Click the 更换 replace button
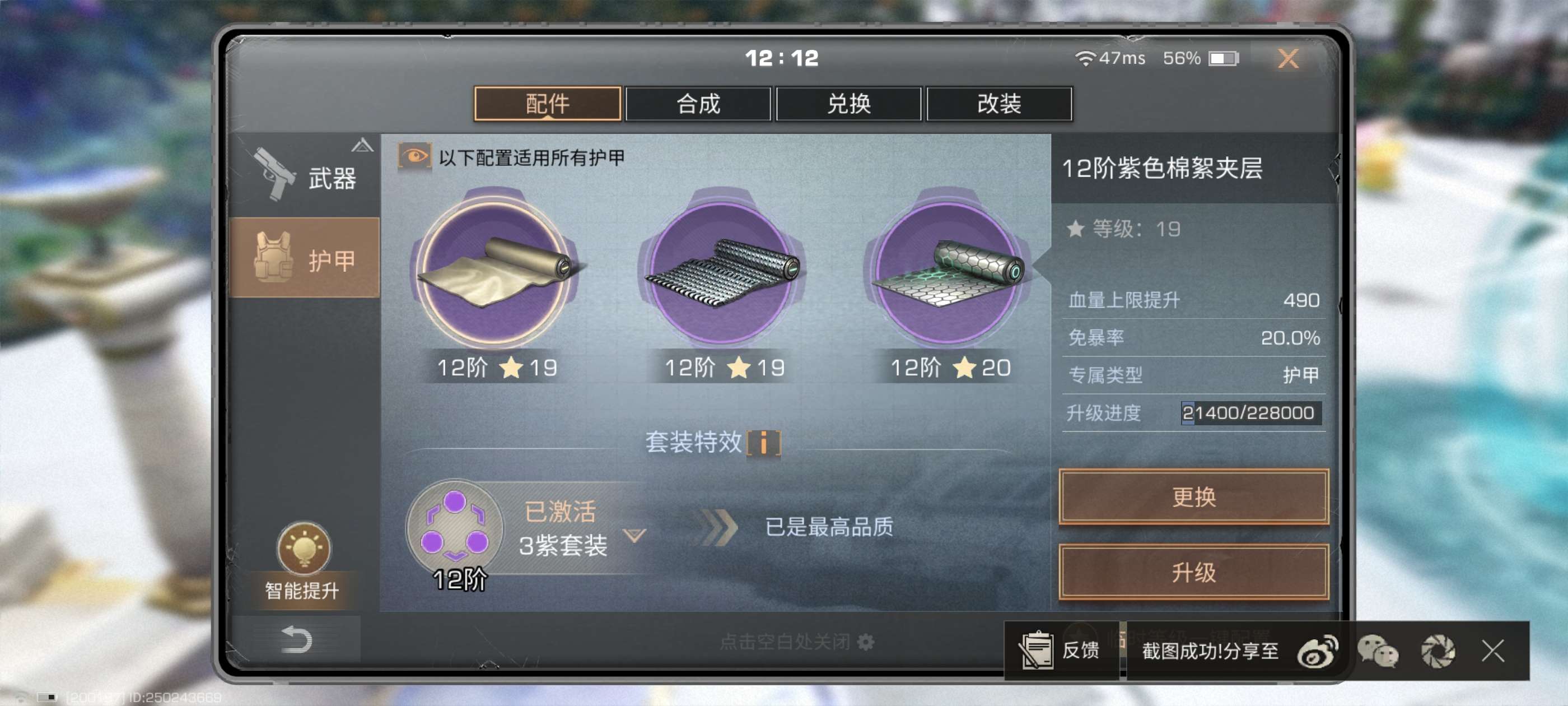Image resolution: width=1568 pixels, height=706 pixels. coord(1193,497)
